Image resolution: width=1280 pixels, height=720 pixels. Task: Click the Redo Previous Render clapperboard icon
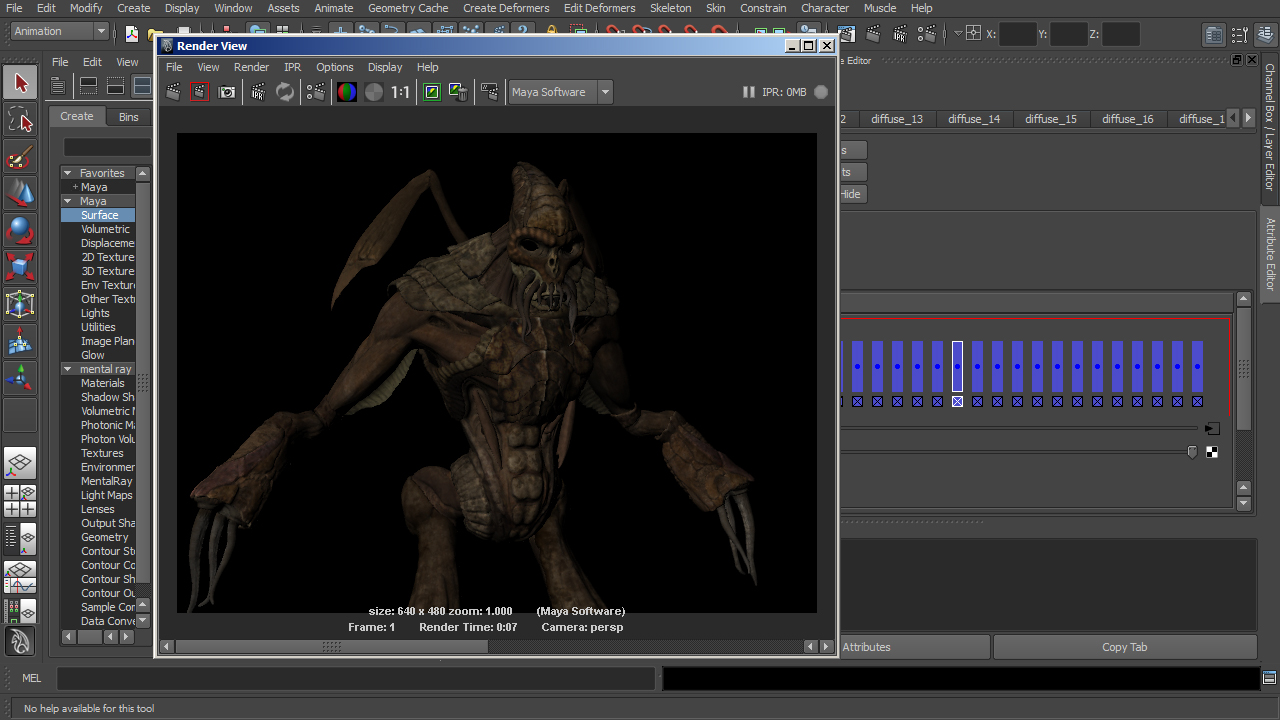coord(173,92)
